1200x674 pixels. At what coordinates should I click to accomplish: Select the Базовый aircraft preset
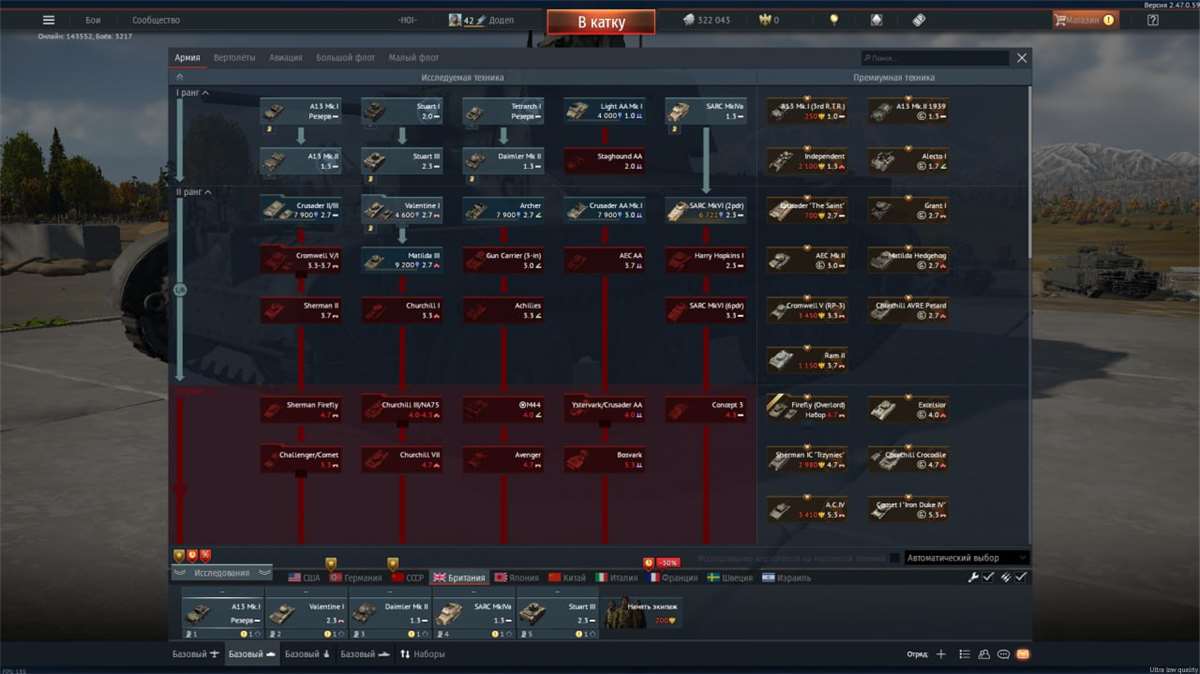tap(195, 654)
